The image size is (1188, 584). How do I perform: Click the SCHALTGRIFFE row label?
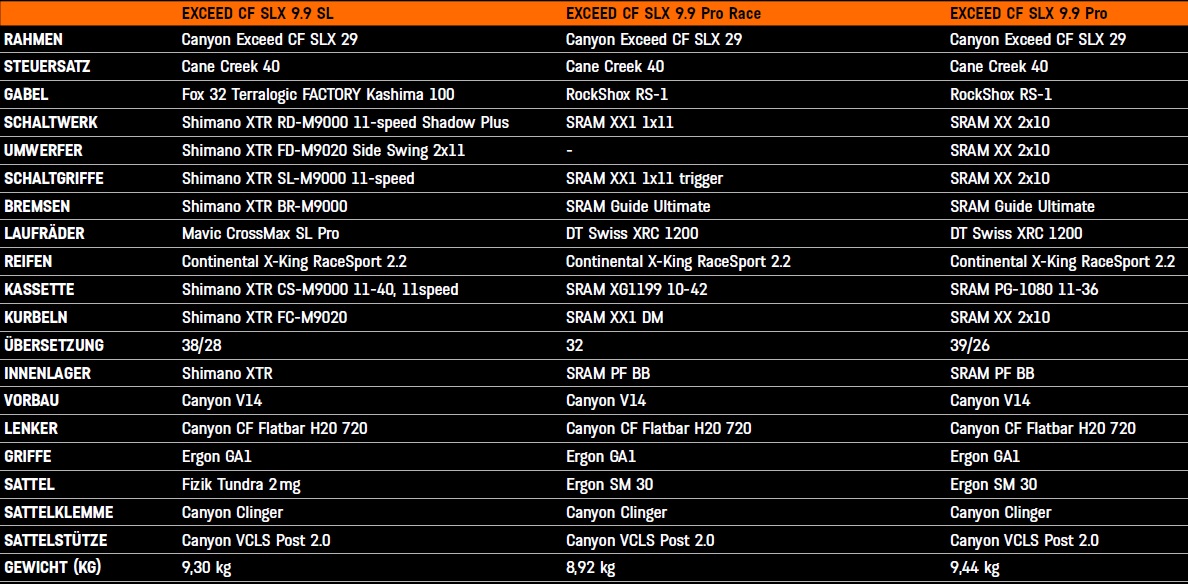pyautogui.click(x=54, y=179)
